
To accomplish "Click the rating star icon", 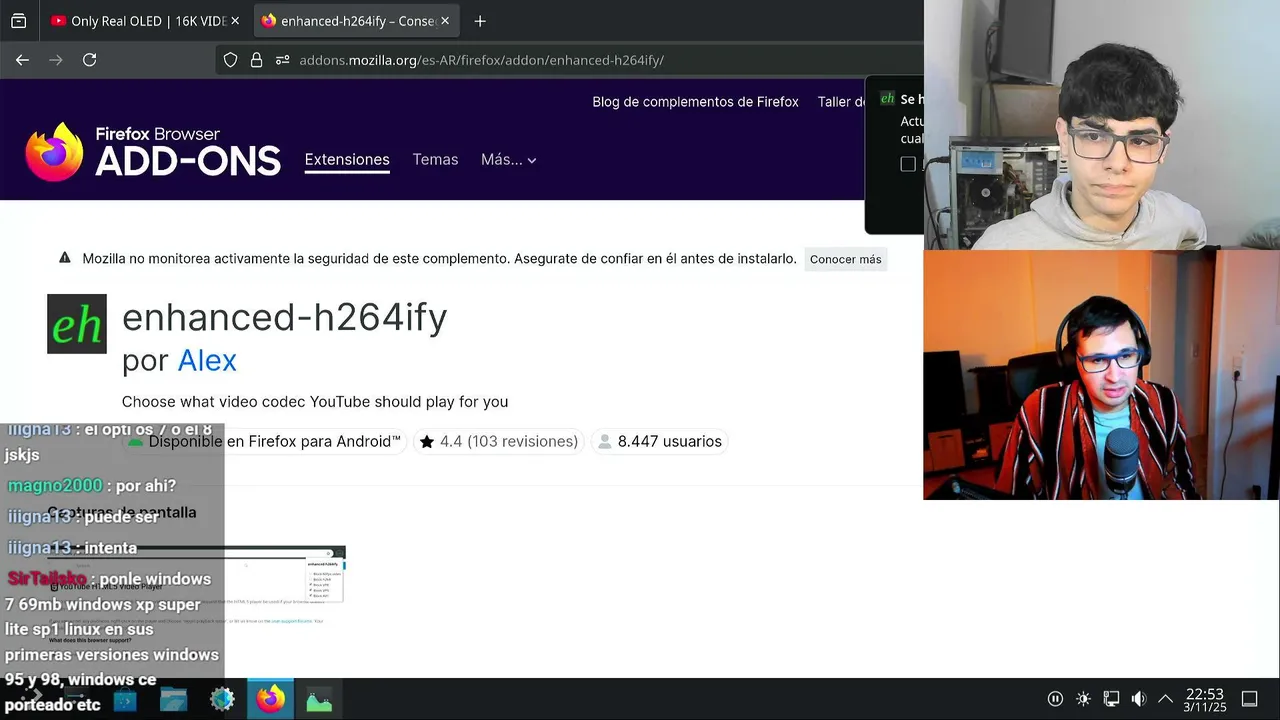I will (x=427, y=441).
